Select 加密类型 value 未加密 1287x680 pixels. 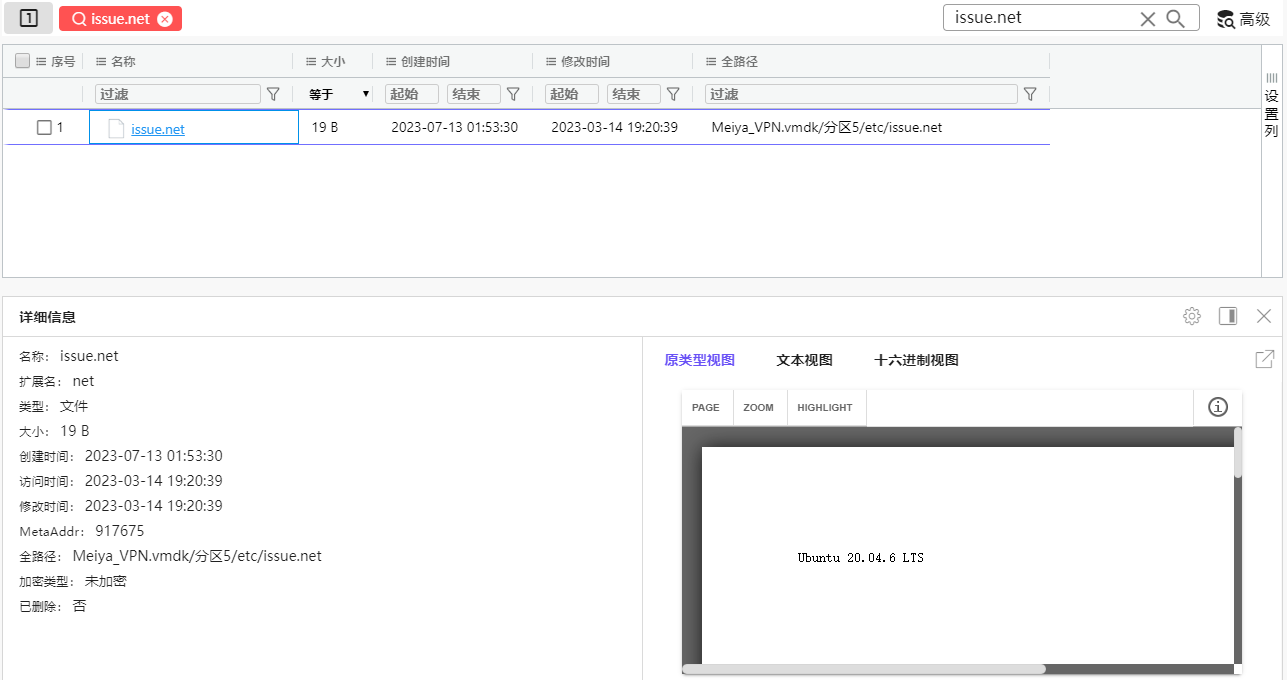coord(106,581)
